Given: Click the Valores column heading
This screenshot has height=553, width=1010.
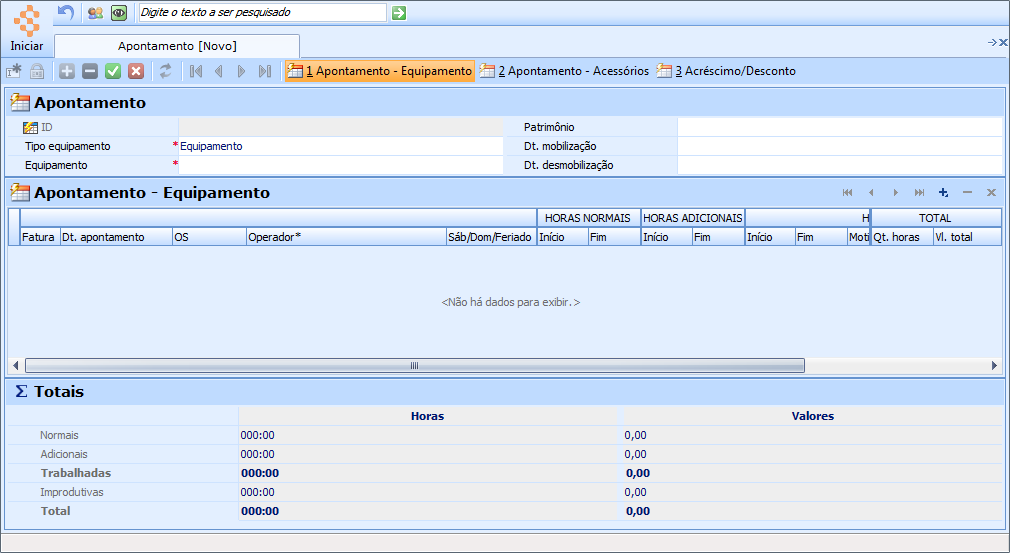Looking at the screenshot, I should [x=813, y=416].
